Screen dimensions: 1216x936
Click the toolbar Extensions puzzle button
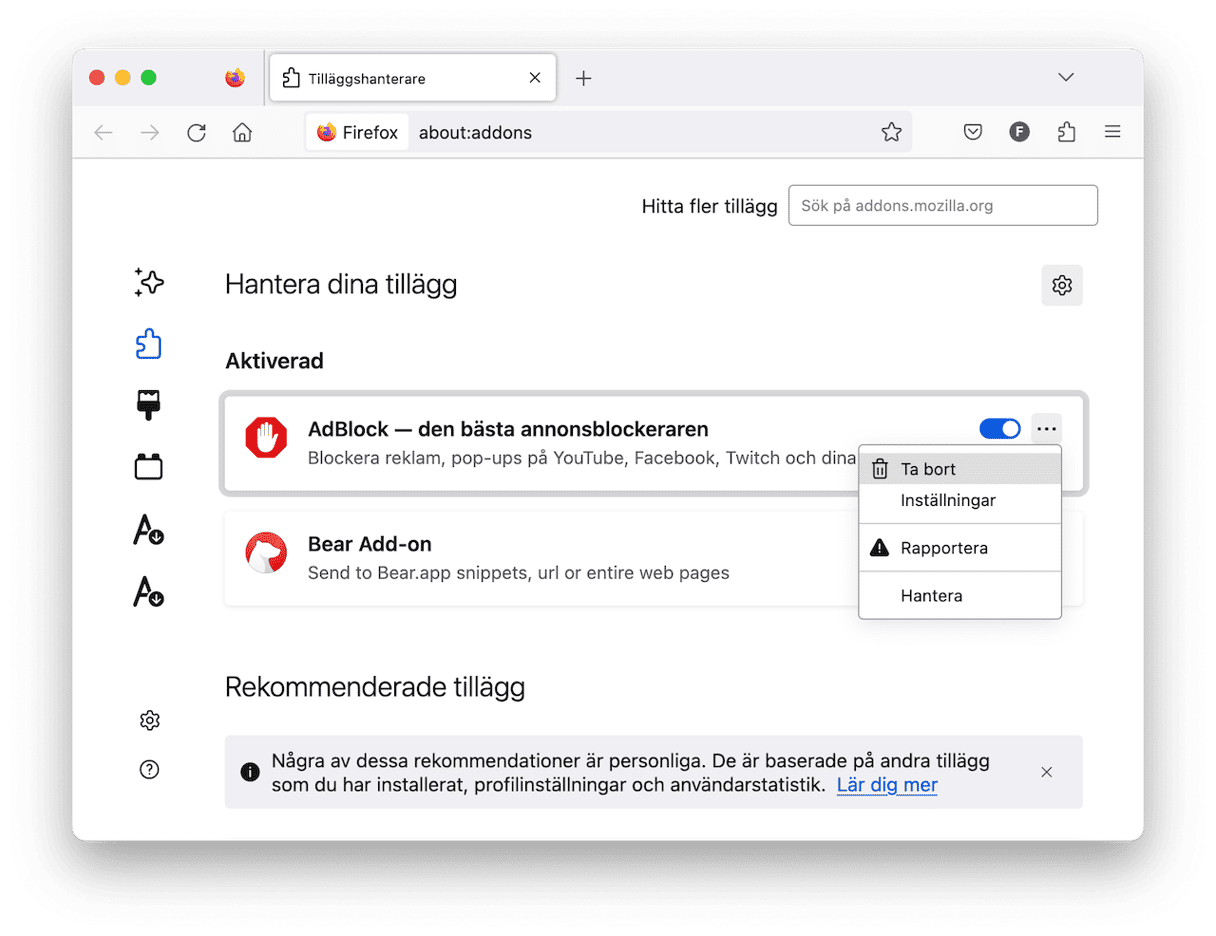tap(1066, 132)
